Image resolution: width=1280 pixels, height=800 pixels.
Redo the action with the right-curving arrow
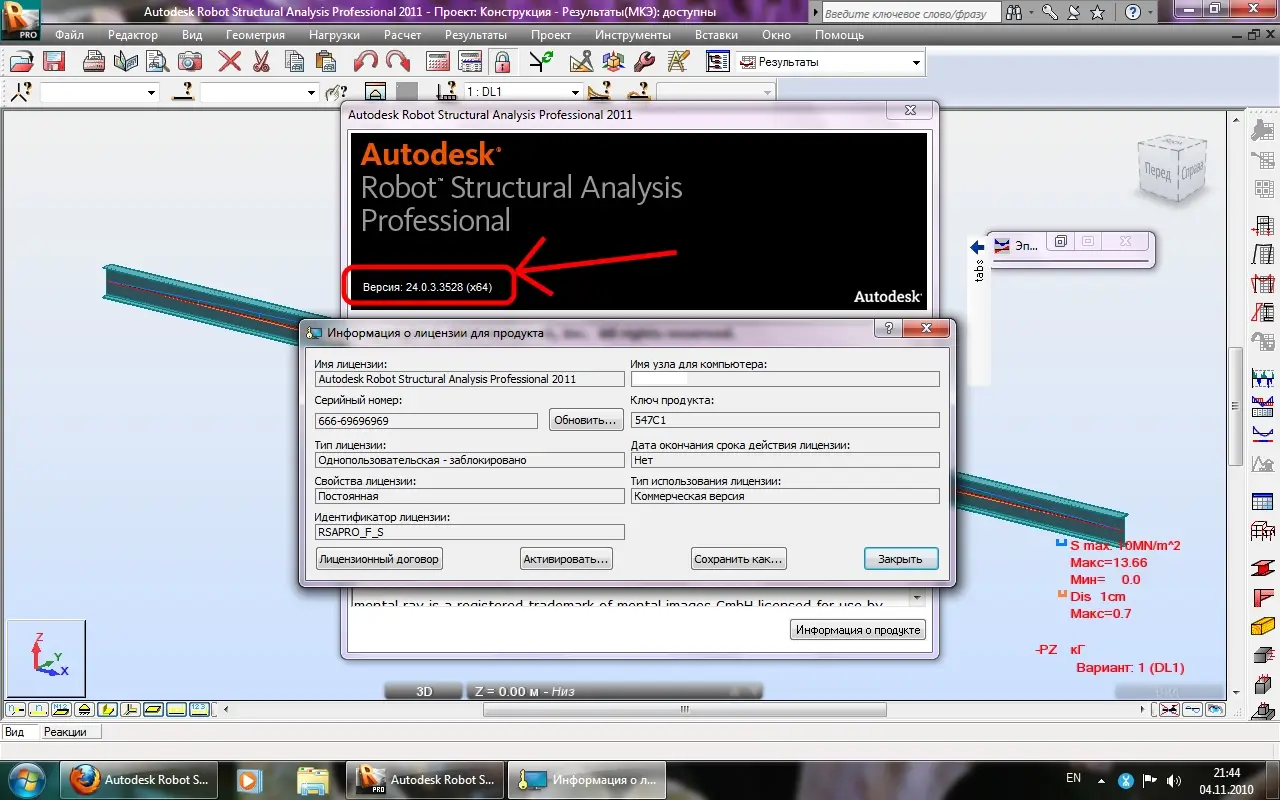point(397,62)
